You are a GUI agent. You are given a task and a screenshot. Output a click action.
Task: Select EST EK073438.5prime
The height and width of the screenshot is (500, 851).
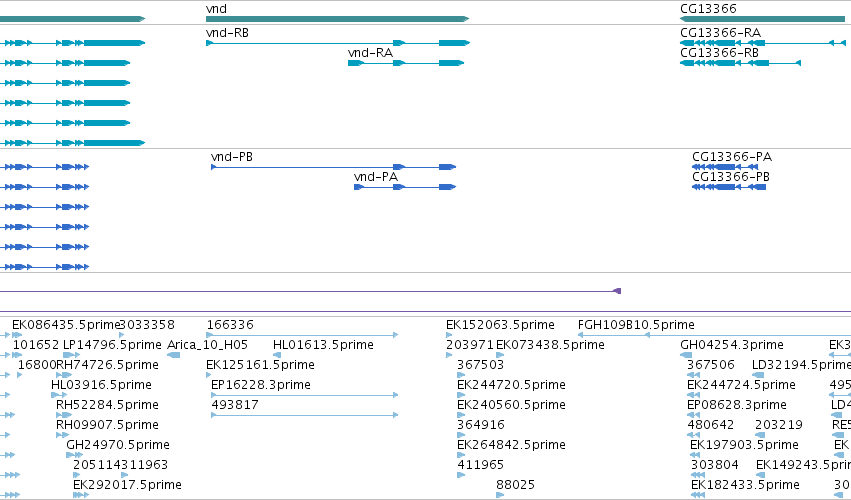coord(550,345)
